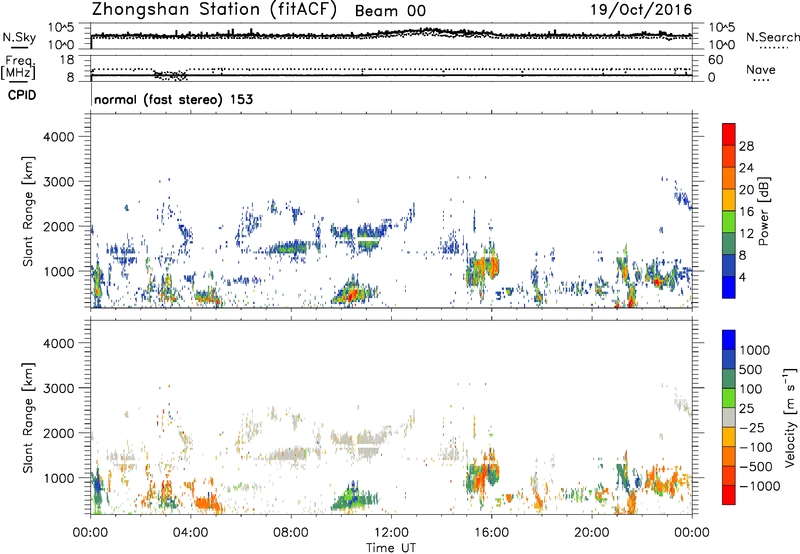Click the Velocity [m s⁻¹] colorbar label

pos(790,417)
